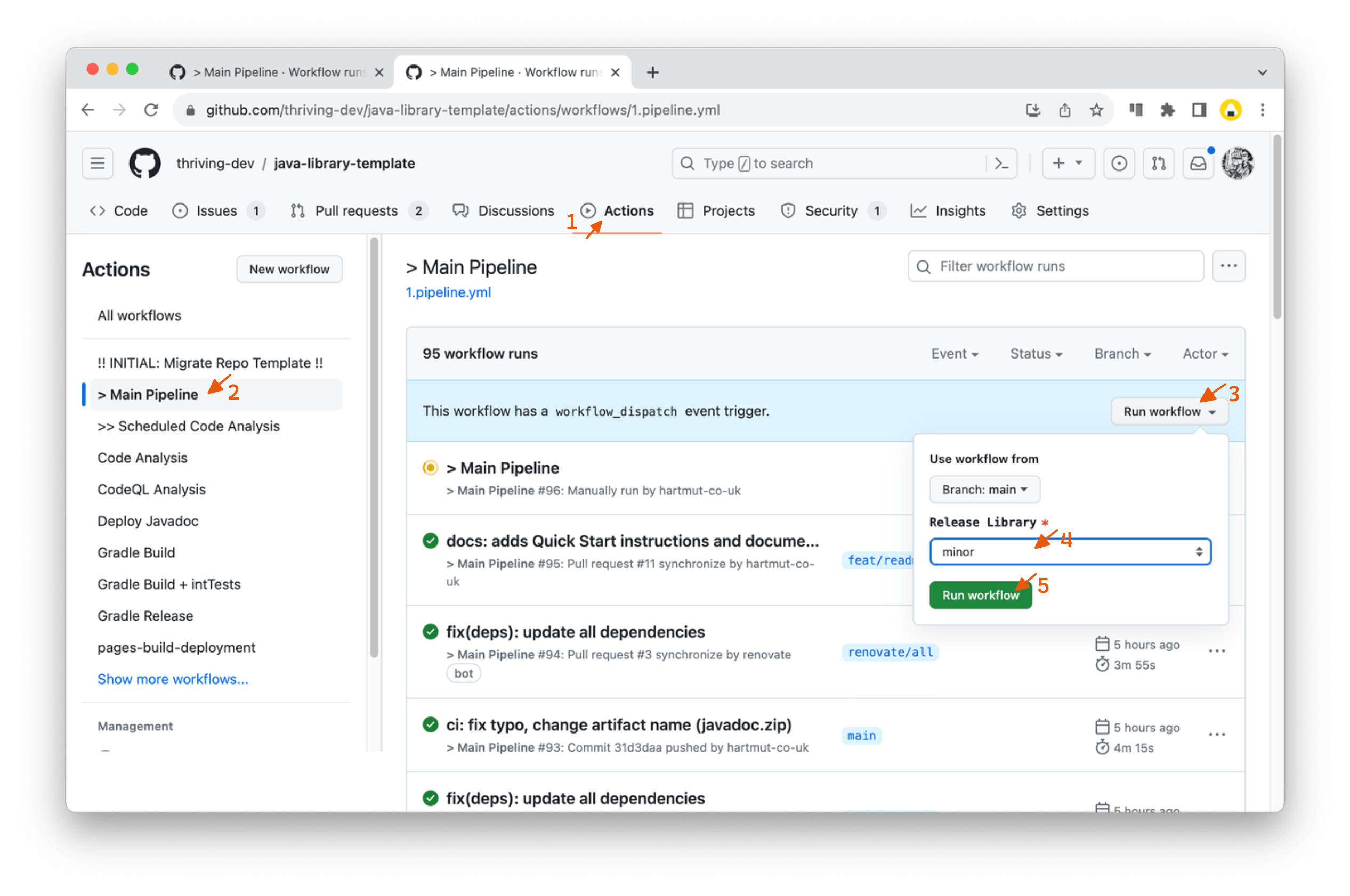Open the browser extensions puzzle icon

pos(1167,110)
